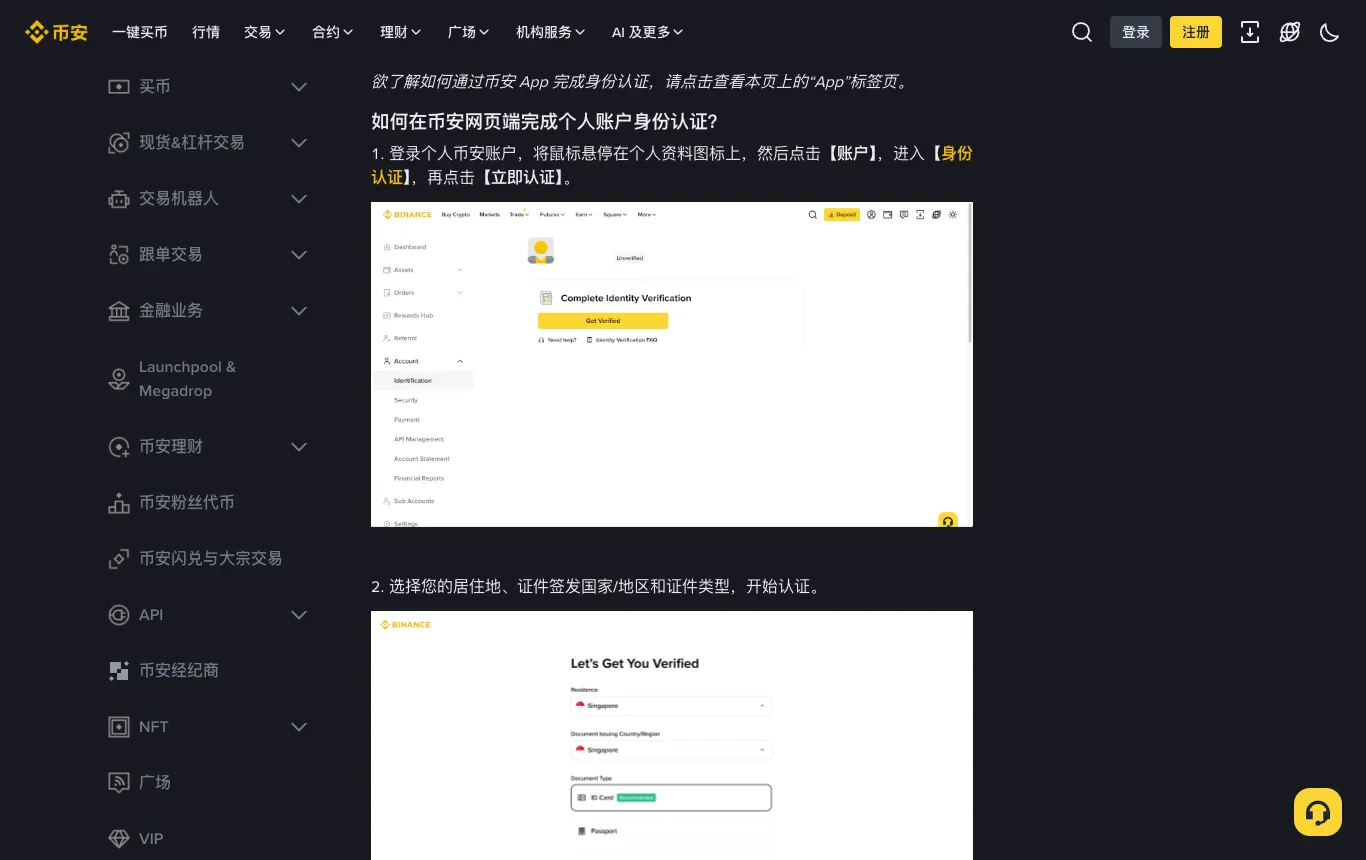Click the 交易机器人 robot icon
This screenshot has height=860, width=1366.
[x=119, y=199]
